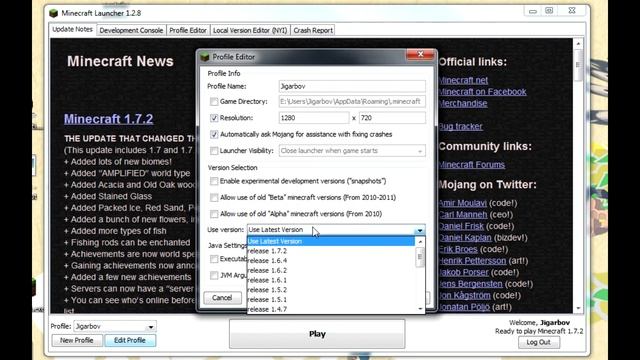
Task: Allow old Beta minecraft versions checkbox
Action: click(214, 198)
